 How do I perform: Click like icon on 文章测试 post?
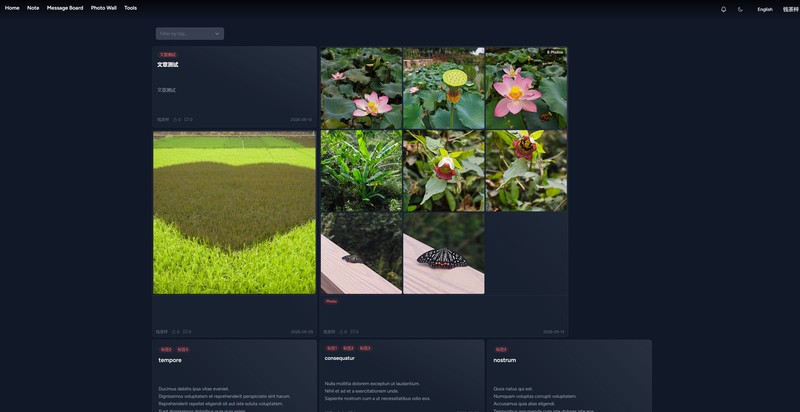(x=177, y=120)
